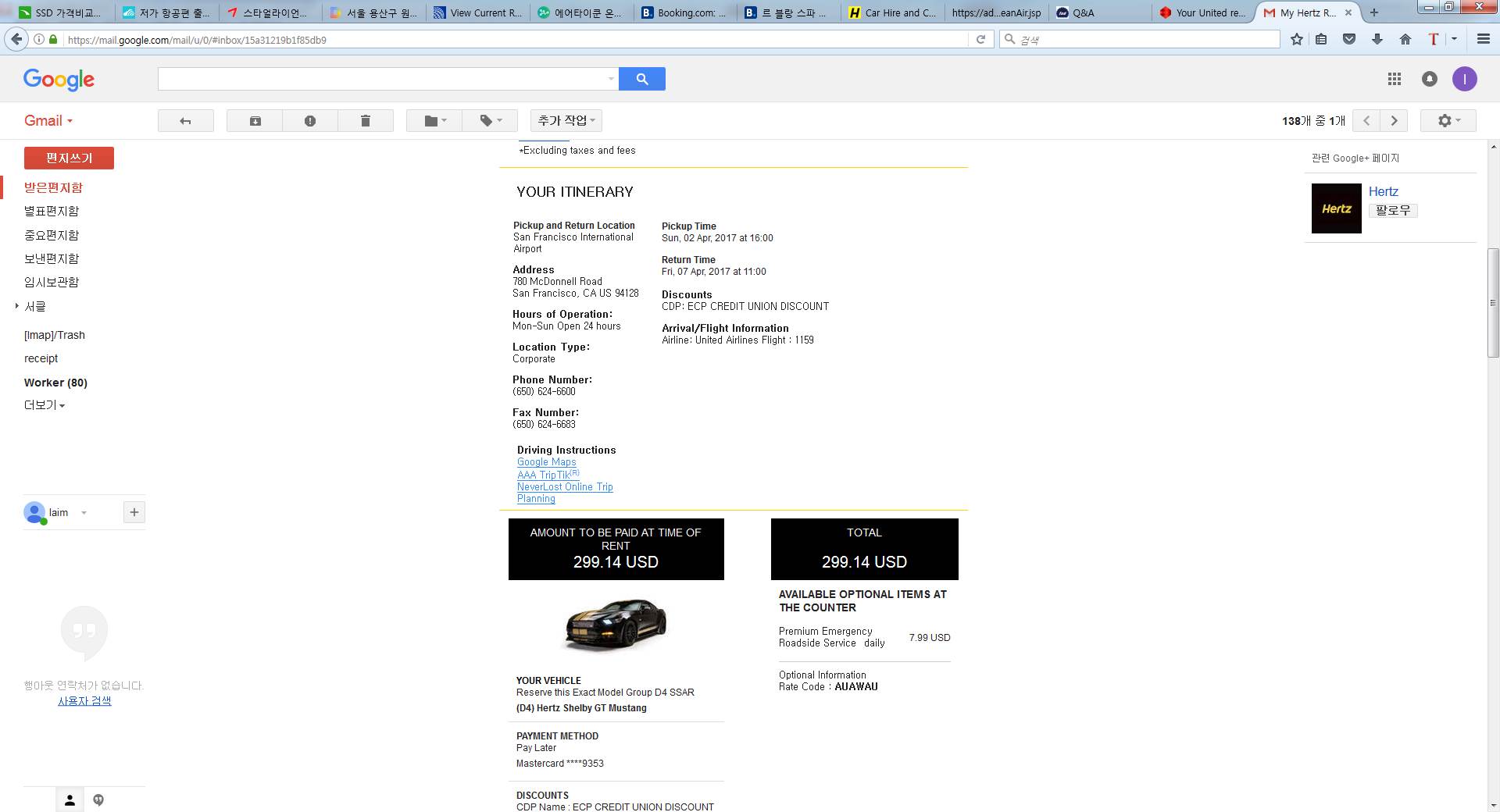The width and height of the screenshot is (1500, 812).
Task: Open the 추가 작업 dropdown menu
Action: point(566,121)
